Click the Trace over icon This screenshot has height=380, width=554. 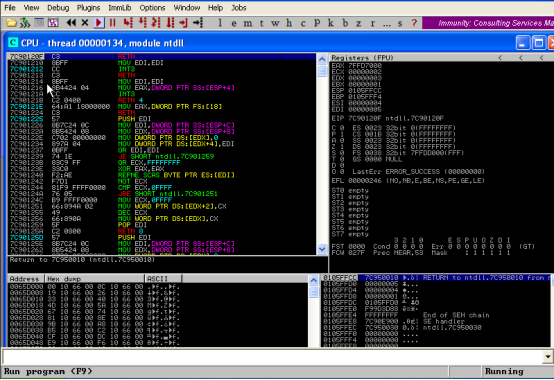170,23
